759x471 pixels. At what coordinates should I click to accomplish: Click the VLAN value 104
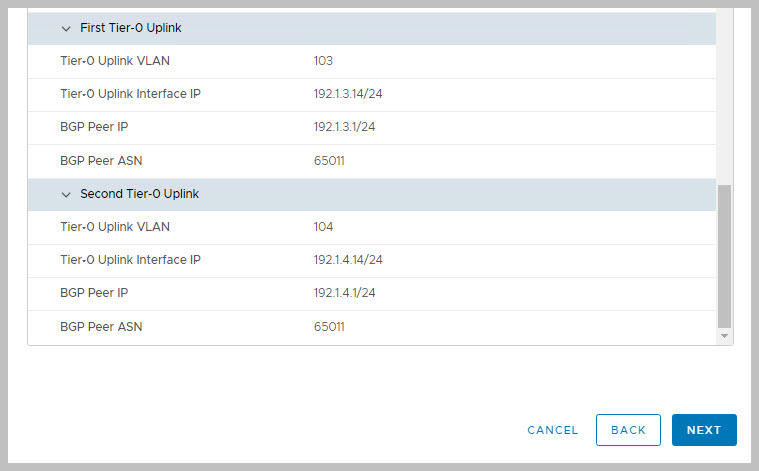(x=323, y=227)
